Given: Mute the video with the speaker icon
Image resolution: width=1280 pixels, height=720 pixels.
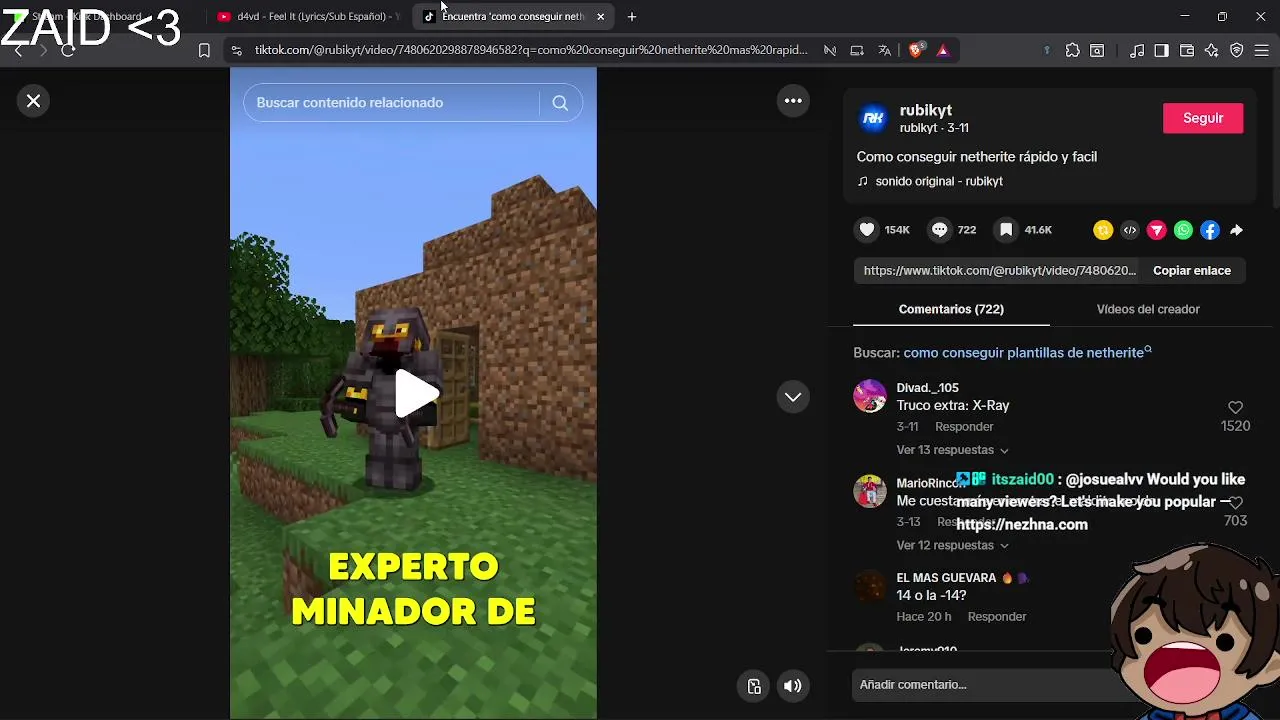Looking at the screenshot, I should tap(792, 686).
